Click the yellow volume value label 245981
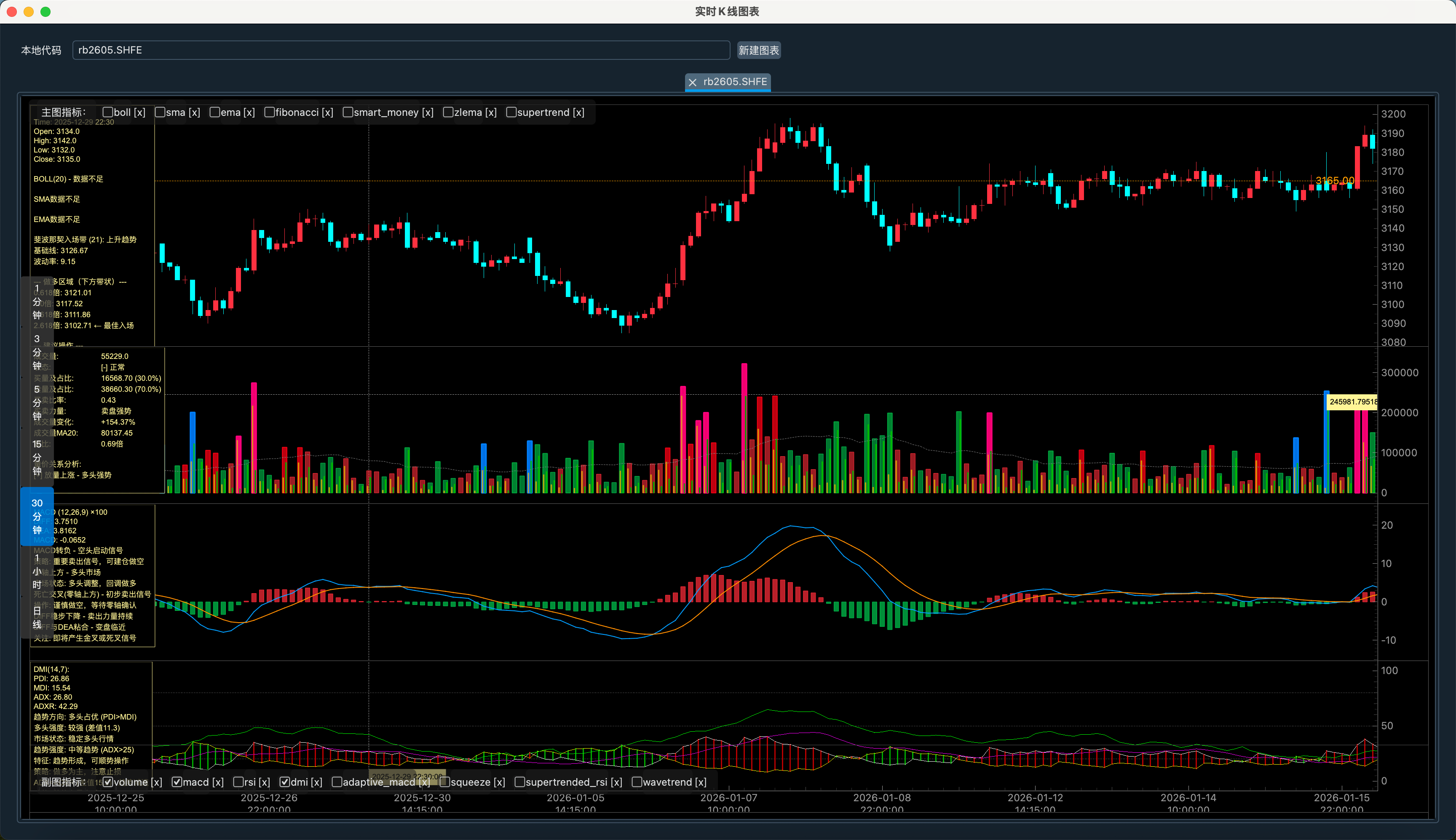This screenshot has width=1456, height=840. click(1352, 401)
